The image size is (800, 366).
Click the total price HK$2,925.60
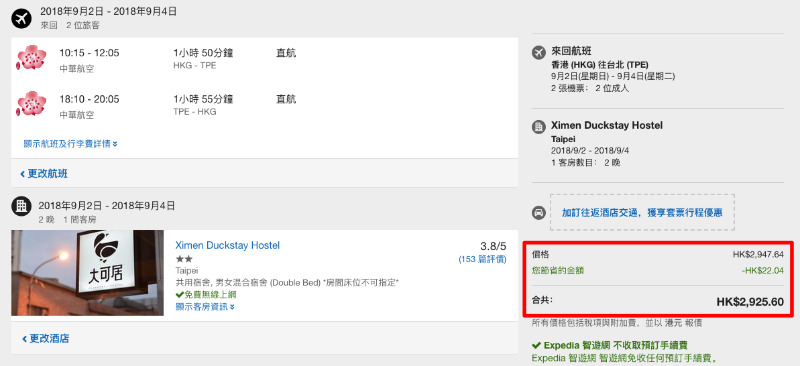pyautogui.click(x=750, y=302)
